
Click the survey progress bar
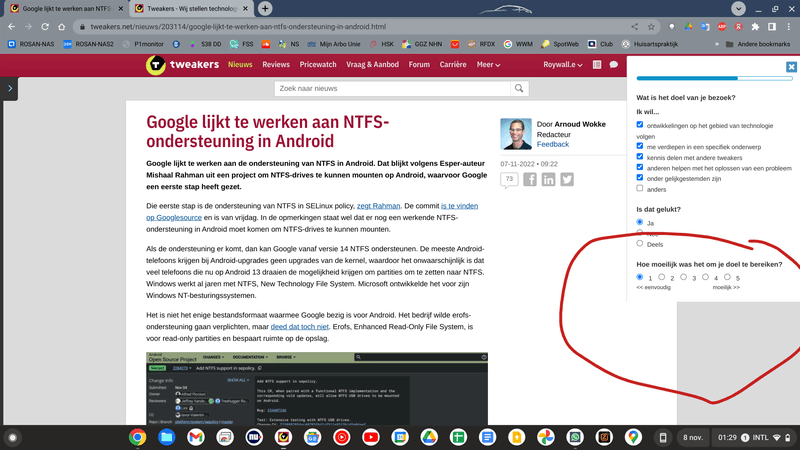[714, 79]
